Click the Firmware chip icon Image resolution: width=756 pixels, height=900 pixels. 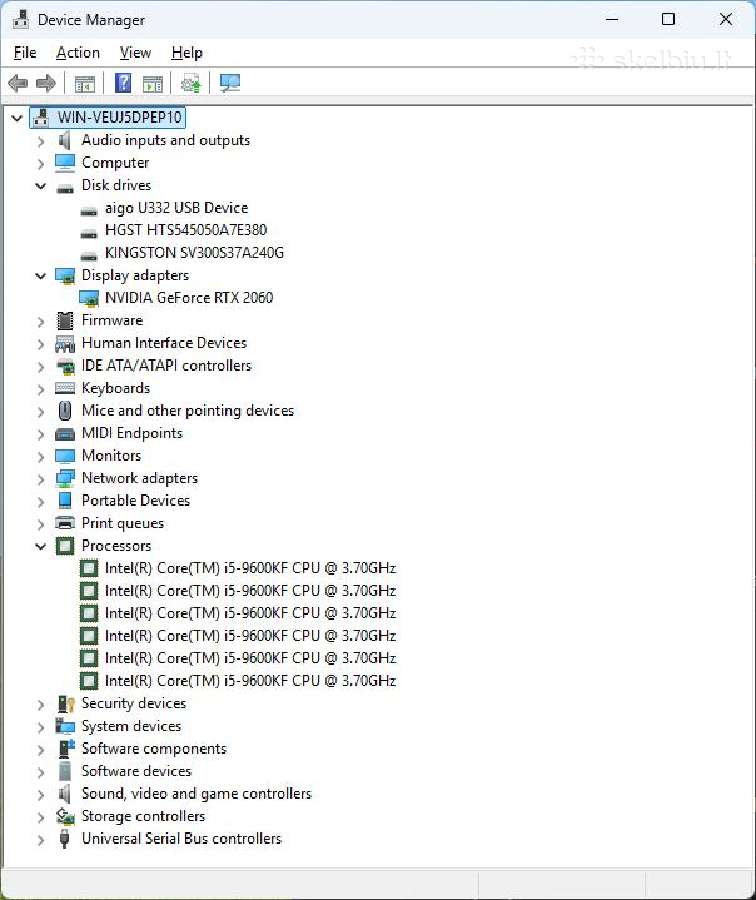65,320
